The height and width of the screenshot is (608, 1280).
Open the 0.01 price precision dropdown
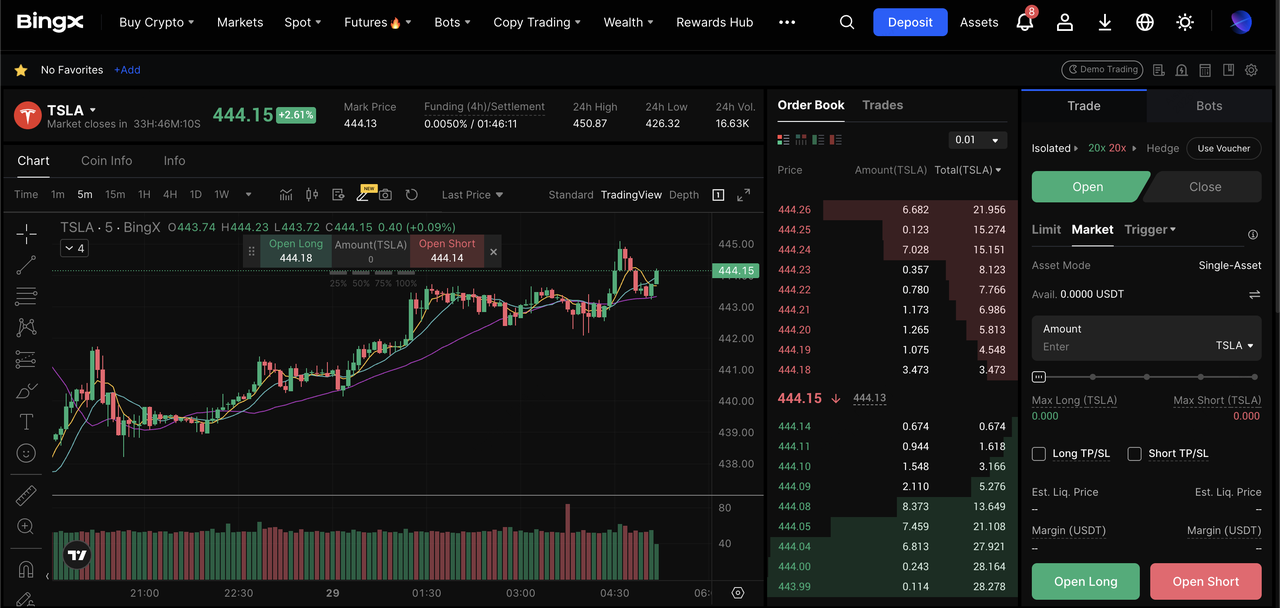[x=976, y=140]
